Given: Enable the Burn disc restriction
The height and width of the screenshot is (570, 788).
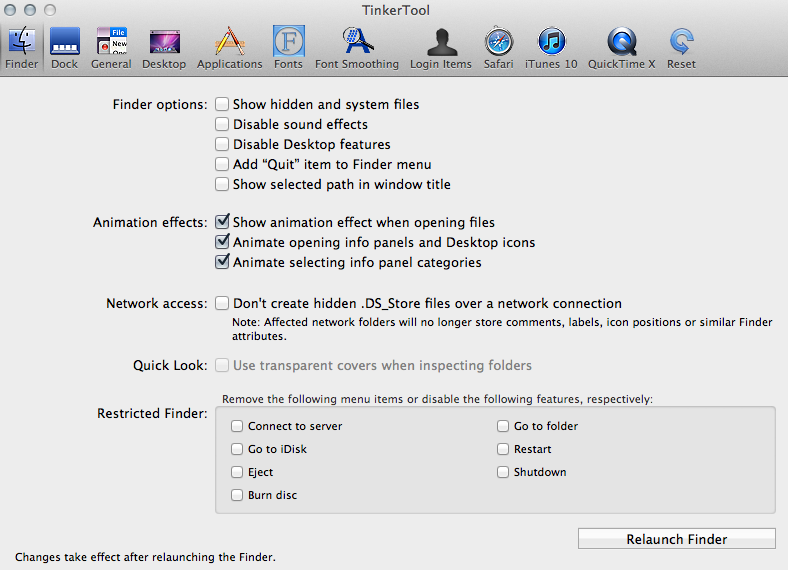Looking at the screenshot, I should click(237, 495).
